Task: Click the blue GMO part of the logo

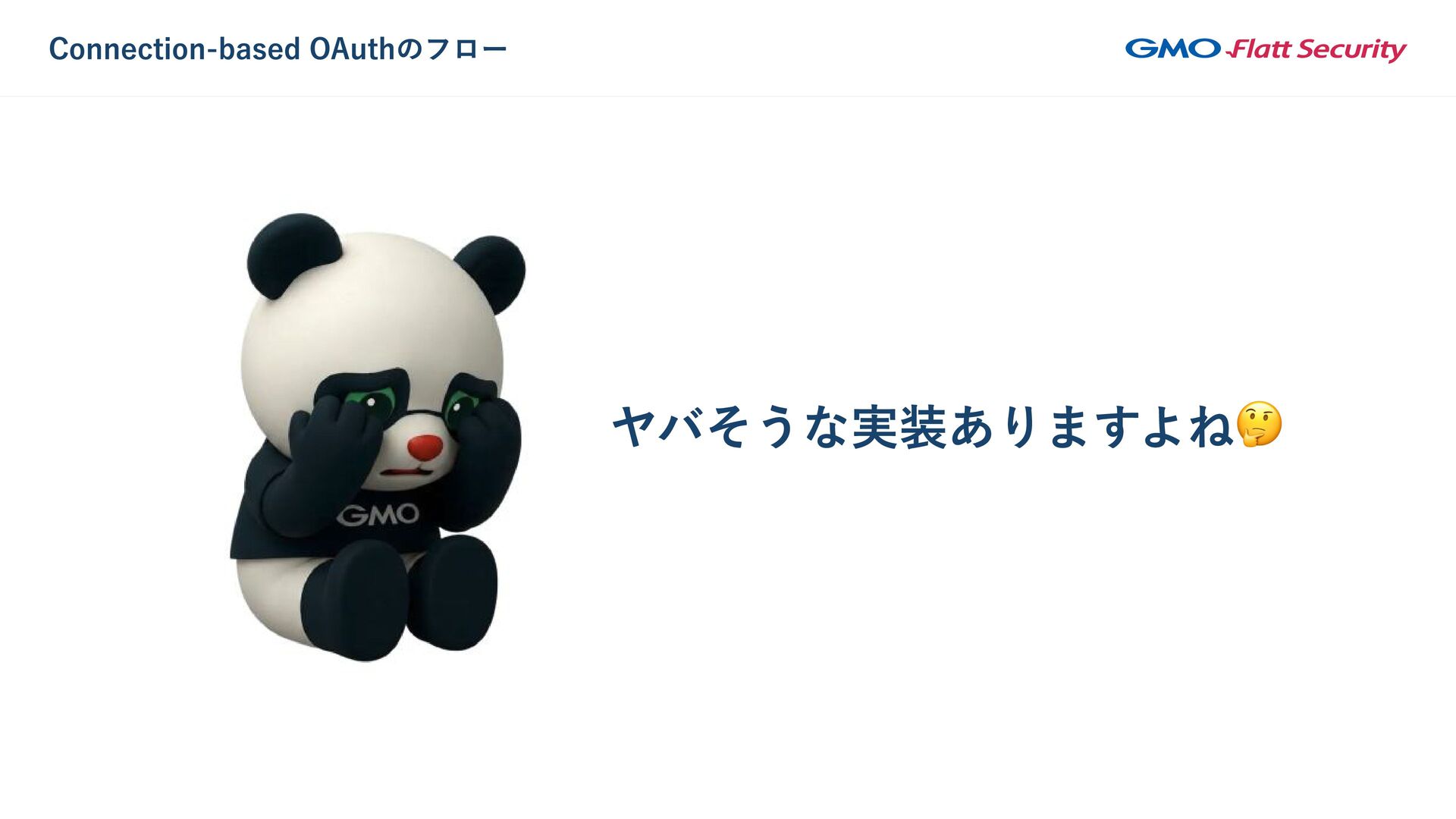Action: click(1172, 49)
